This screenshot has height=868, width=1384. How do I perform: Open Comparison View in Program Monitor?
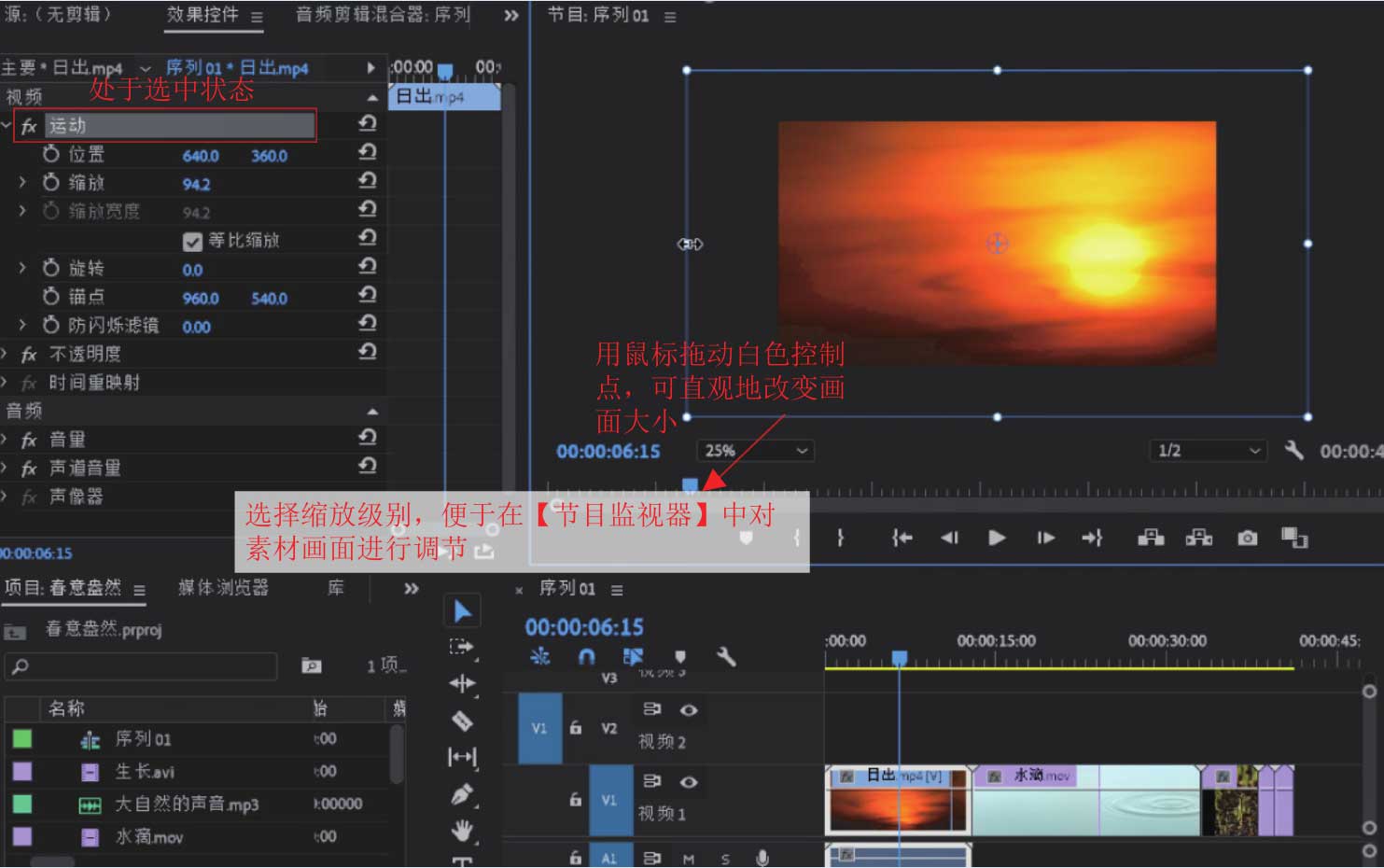pos(1294,538)
